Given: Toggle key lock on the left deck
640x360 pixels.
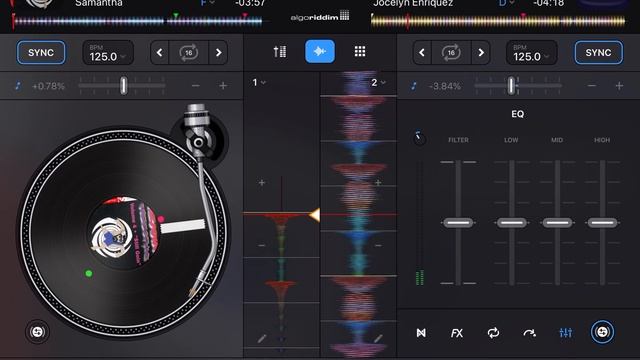Looking at the screenshot, I should coord(18,86).
